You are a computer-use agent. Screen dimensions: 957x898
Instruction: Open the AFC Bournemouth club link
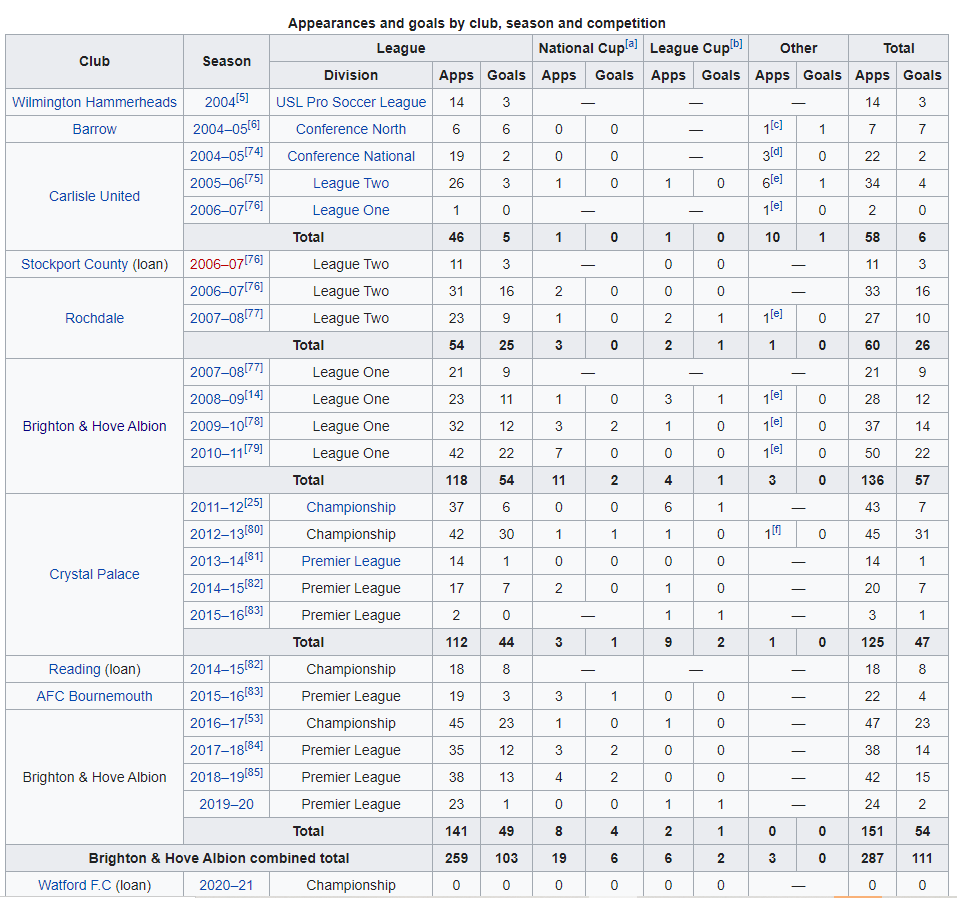click(94, 696)
